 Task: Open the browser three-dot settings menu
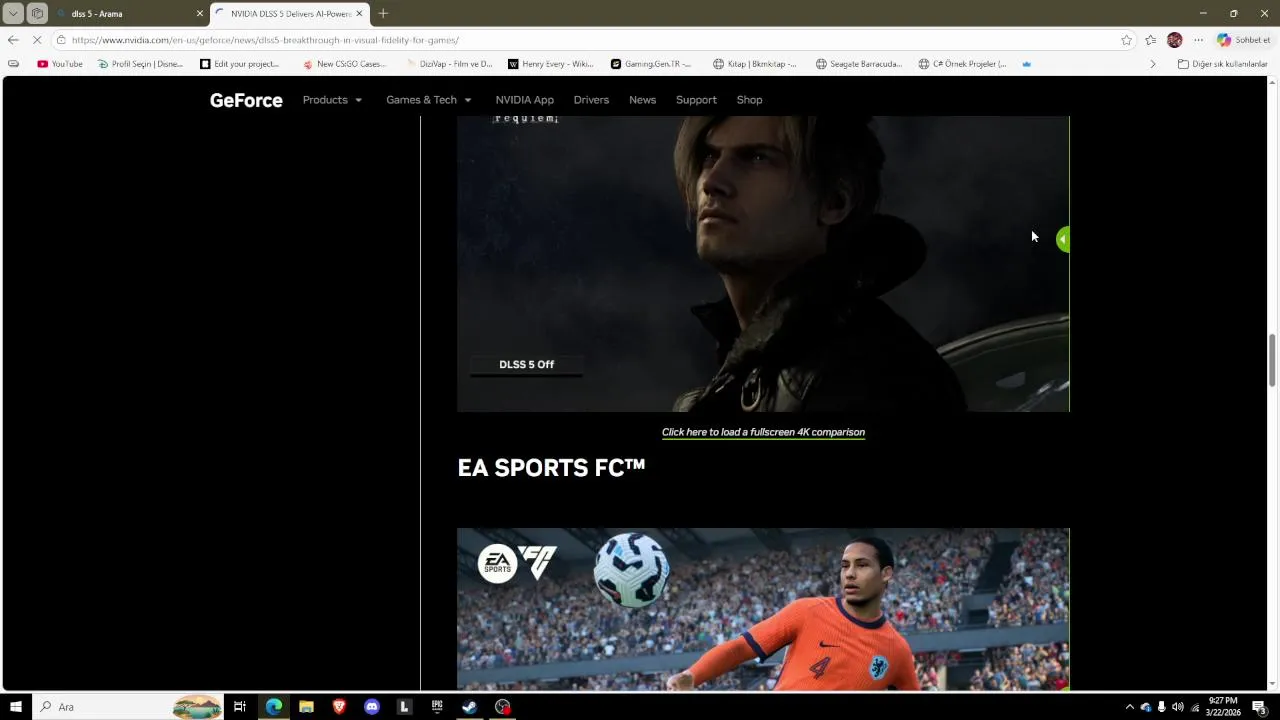click(1198, 40)
